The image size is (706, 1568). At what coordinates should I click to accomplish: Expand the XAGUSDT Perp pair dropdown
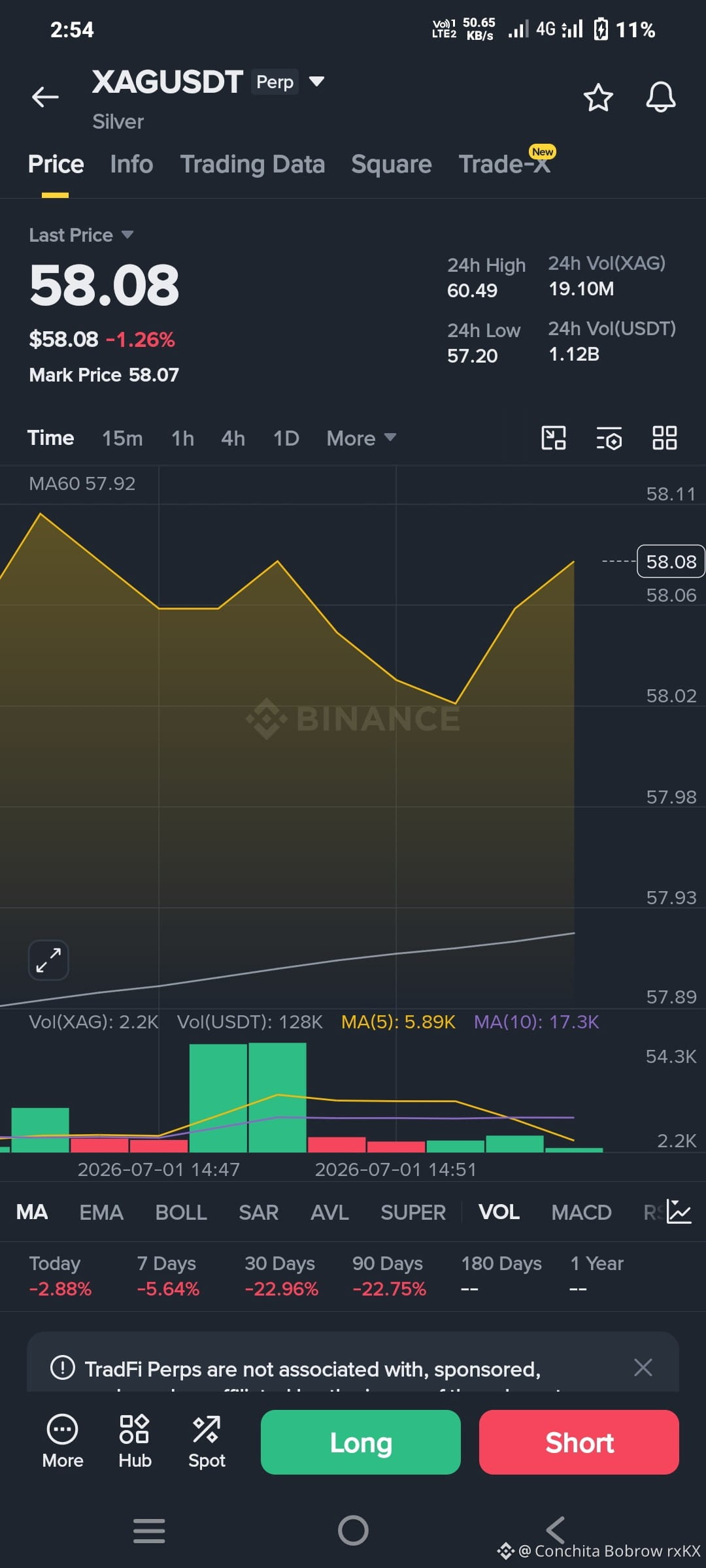tap(316, 82)
